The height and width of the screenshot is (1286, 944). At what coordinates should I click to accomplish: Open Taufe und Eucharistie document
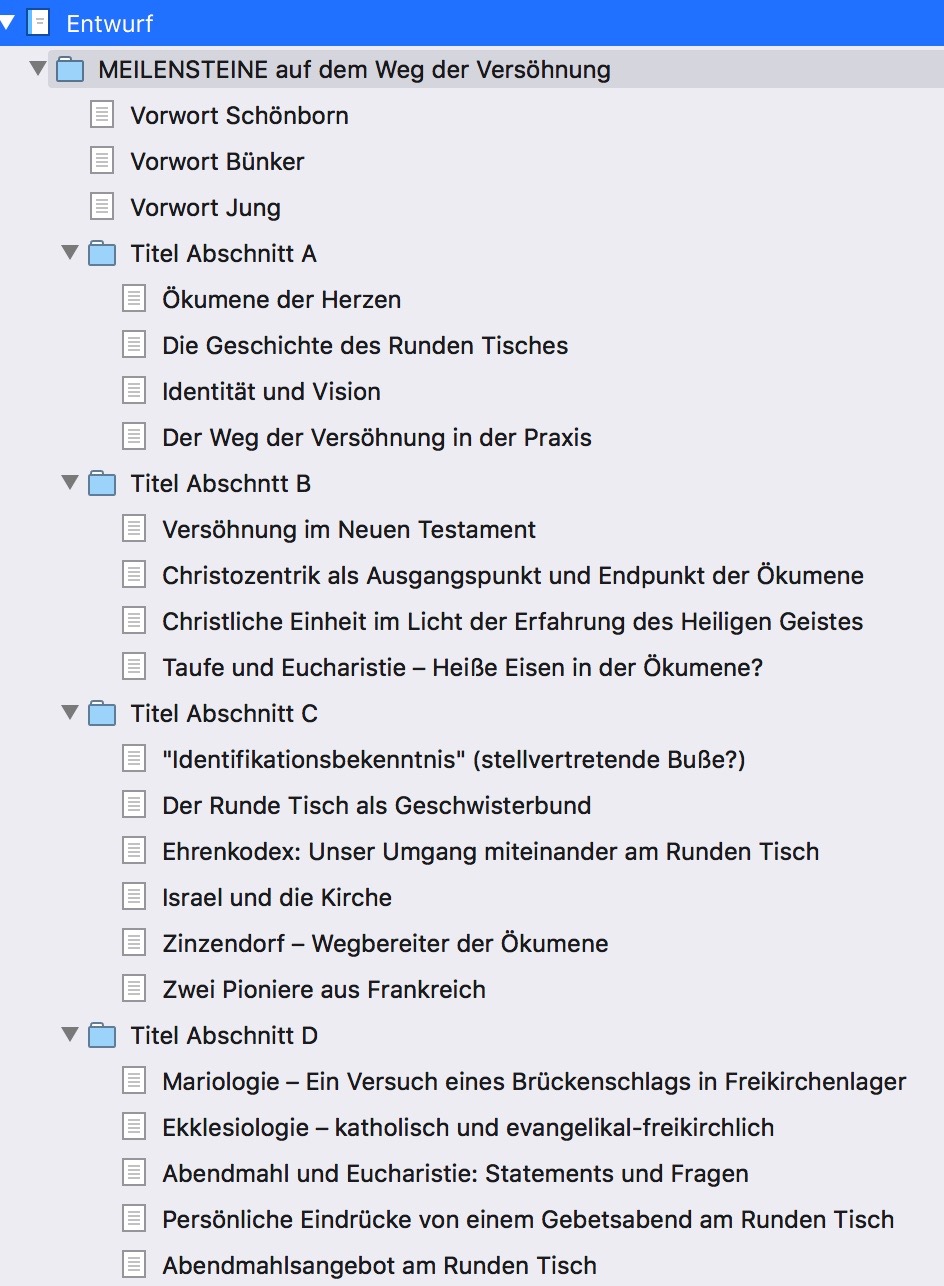[462, 667]
